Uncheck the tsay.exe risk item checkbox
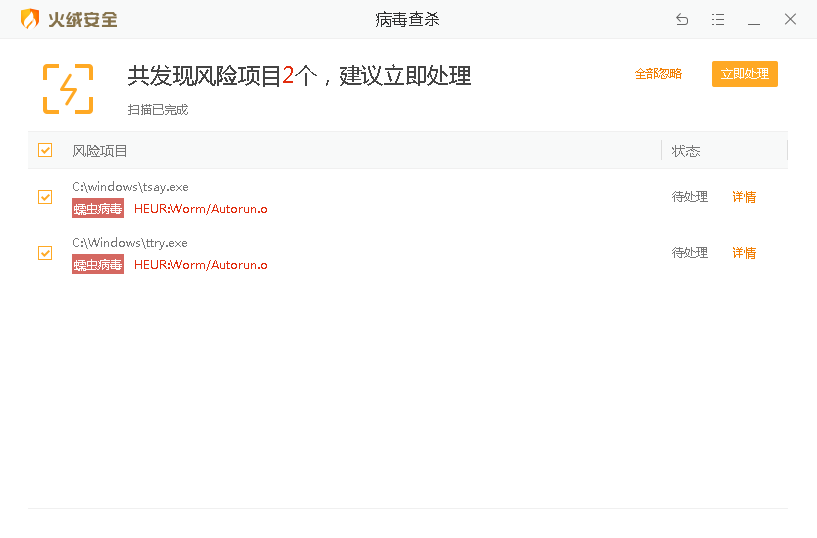This screenshot has width=817, height=538. 45,197
